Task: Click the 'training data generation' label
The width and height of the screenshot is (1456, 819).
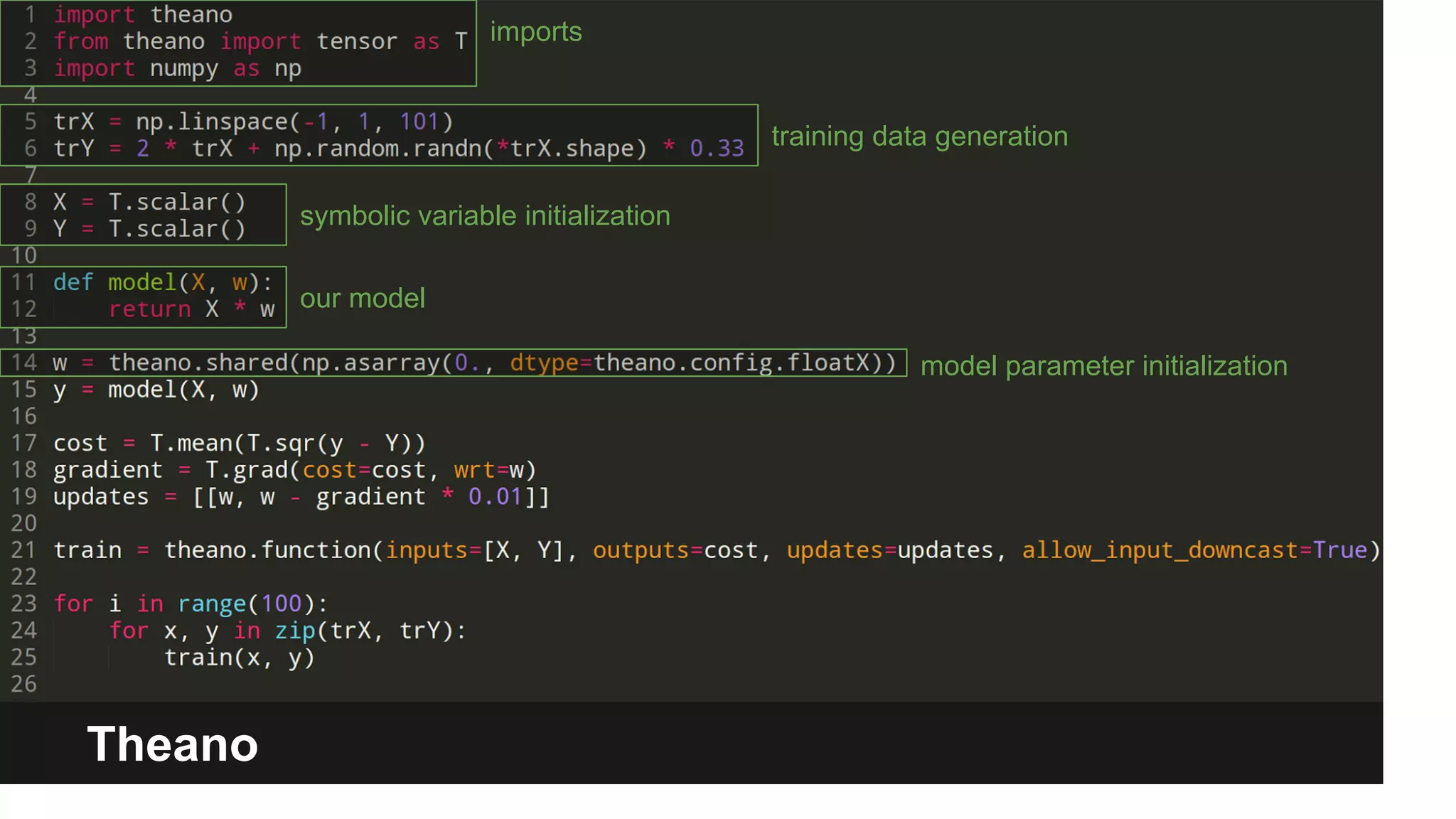Action: pos(920,136)
